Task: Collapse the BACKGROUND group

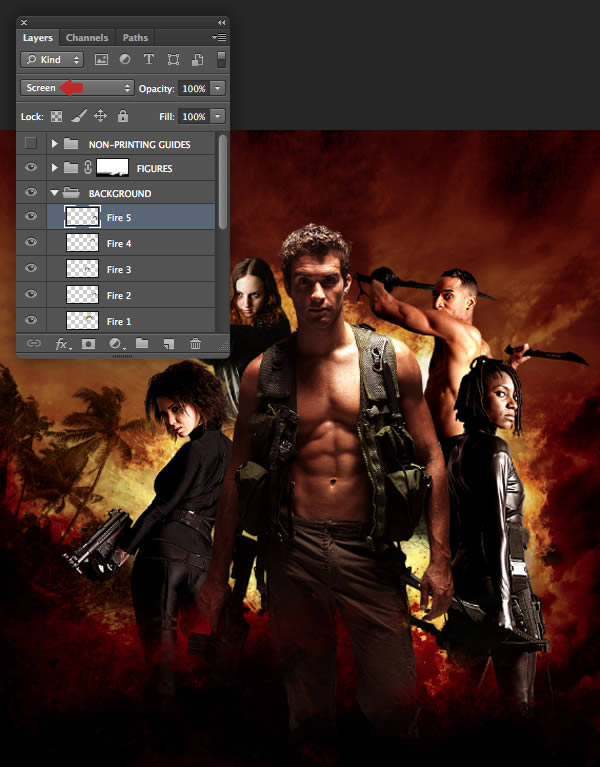Action: [x=54, y=193]
